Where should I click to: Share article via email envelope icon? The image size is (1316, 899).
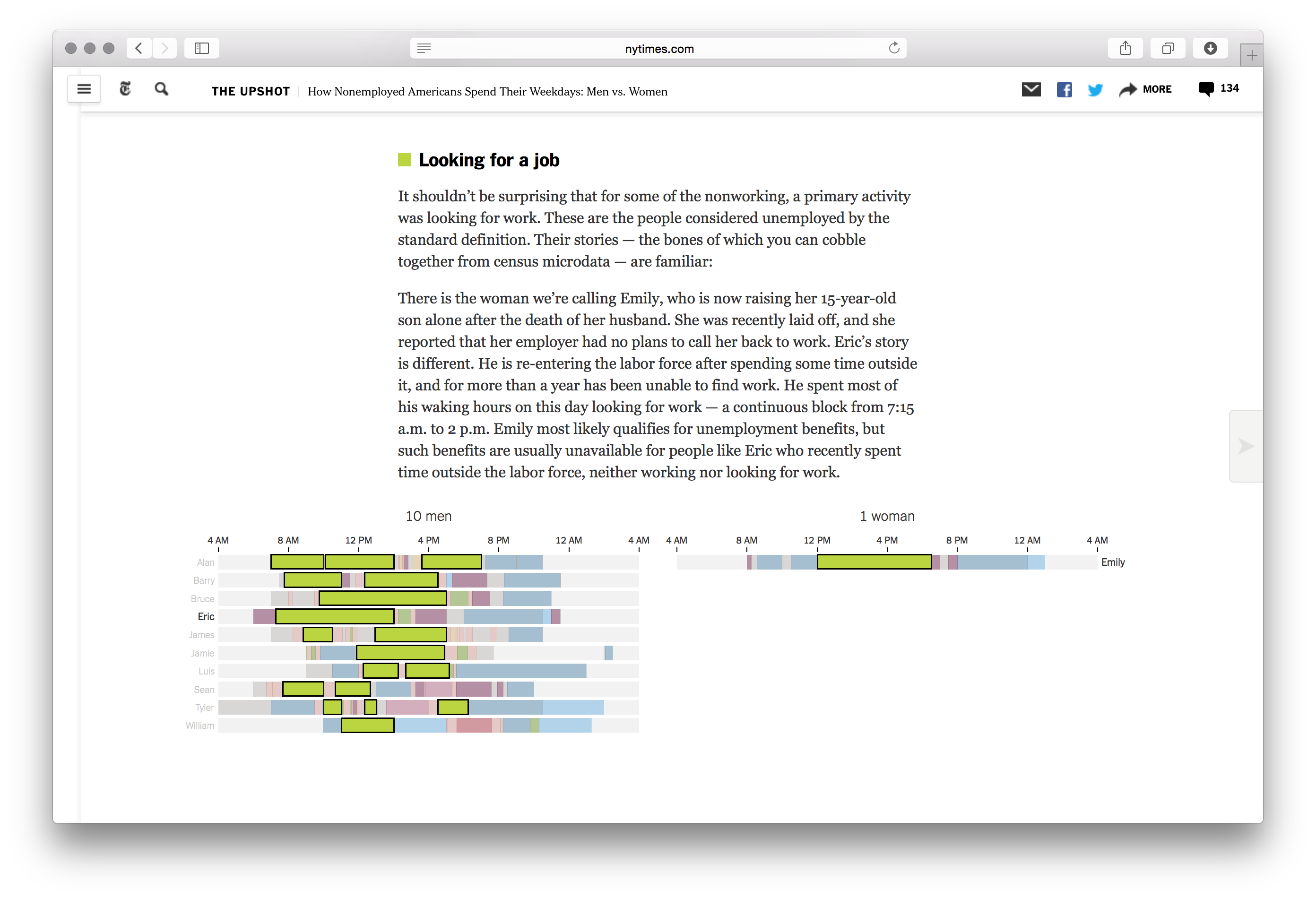point(1030,89)
